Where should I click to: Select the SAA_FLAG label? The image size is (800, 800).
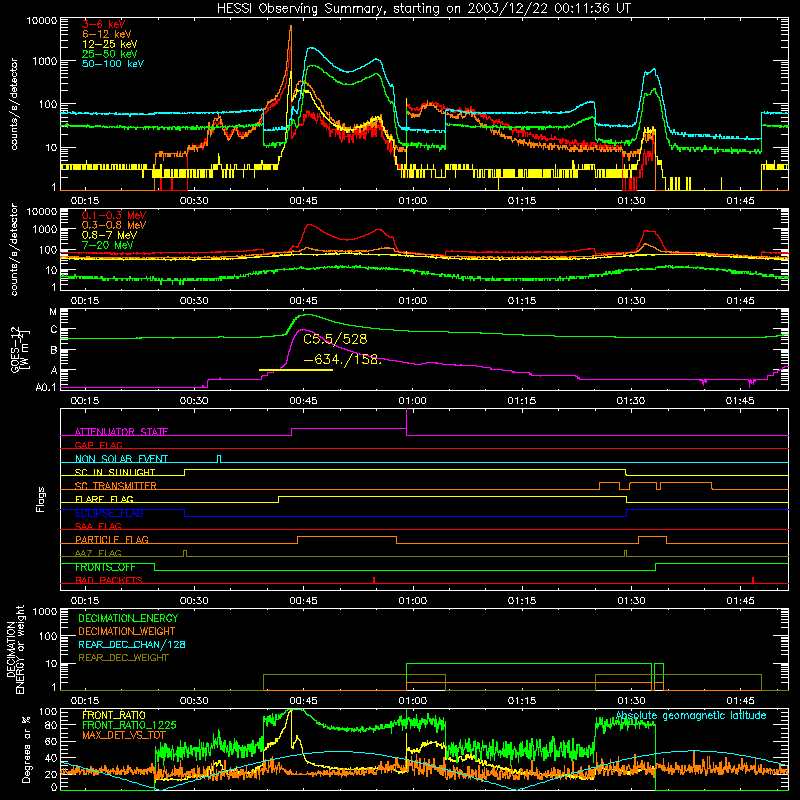click(98, 526)
